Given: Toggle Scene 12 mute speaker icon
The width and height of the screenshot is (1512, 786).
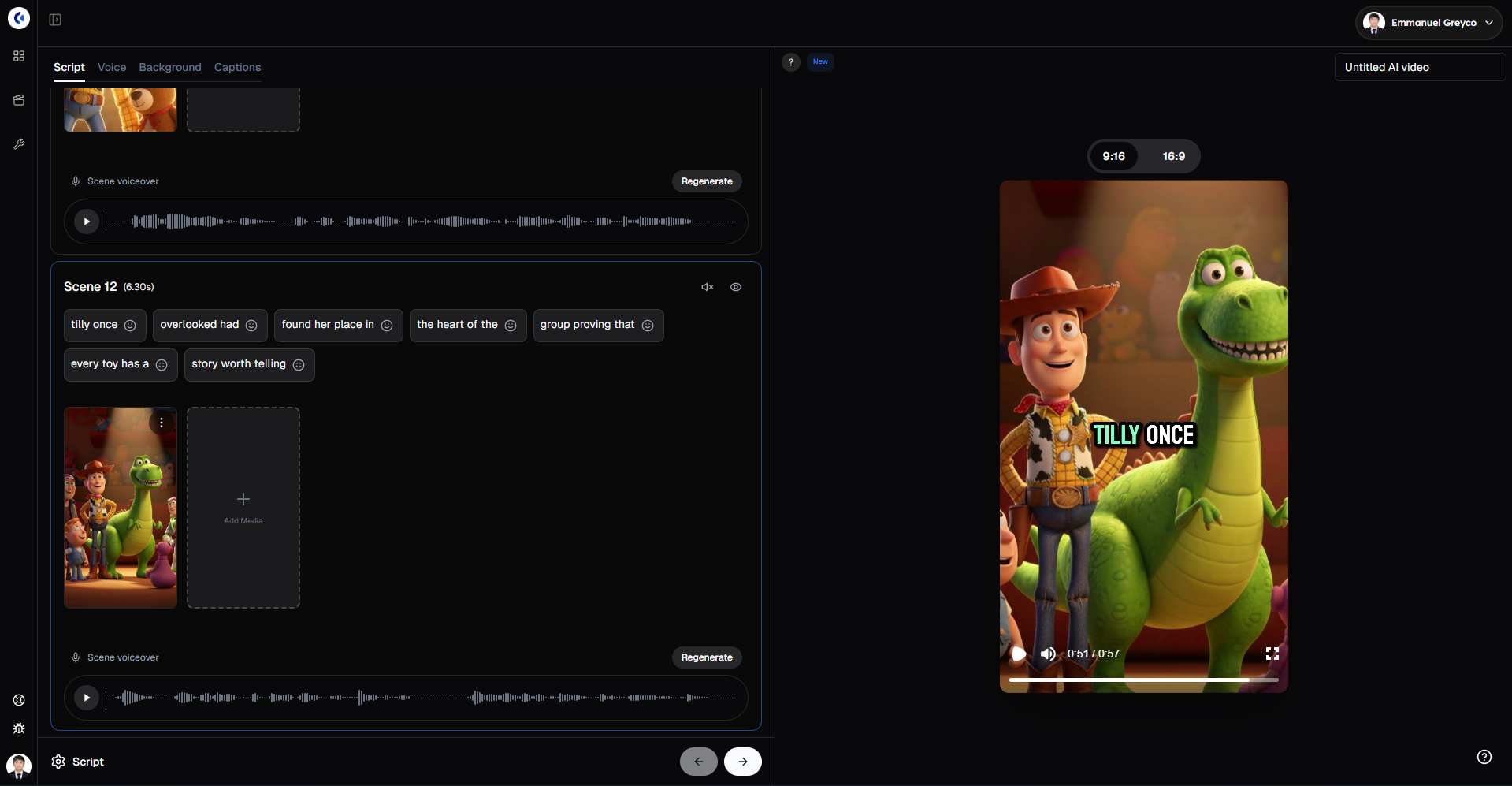Looking at the screenshot, I should coord(708,287).
